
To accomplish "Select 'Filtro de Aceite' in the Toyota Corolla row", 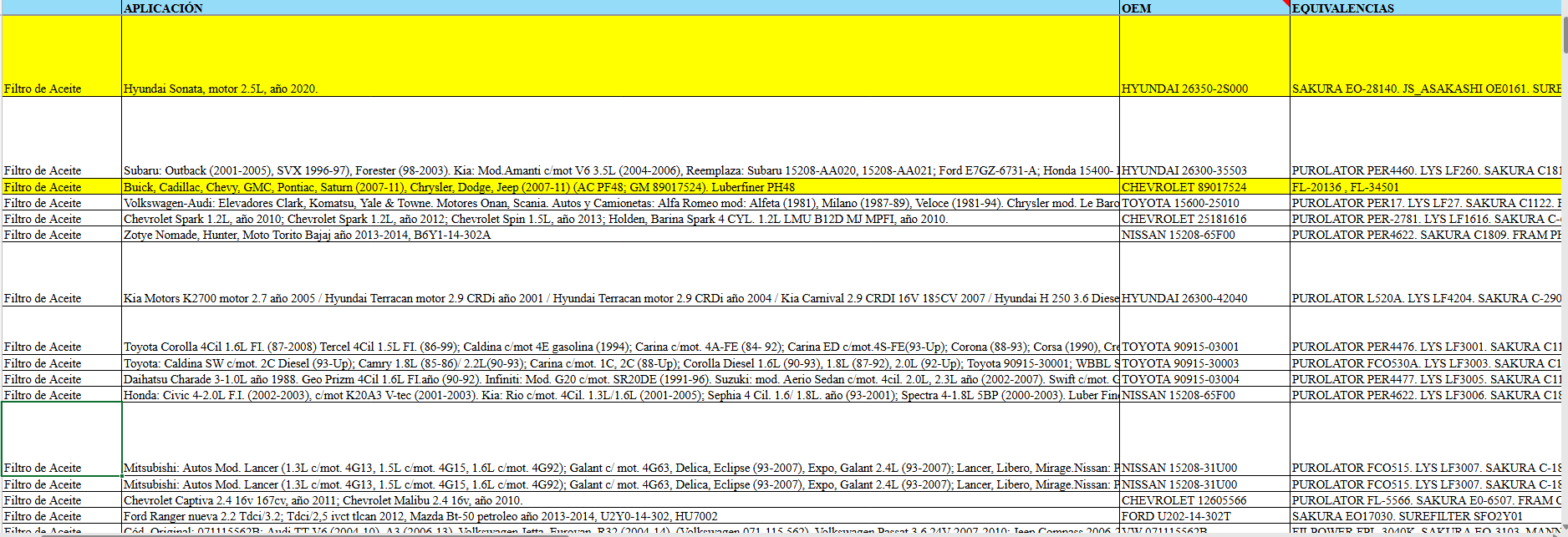I will point(62,331).
